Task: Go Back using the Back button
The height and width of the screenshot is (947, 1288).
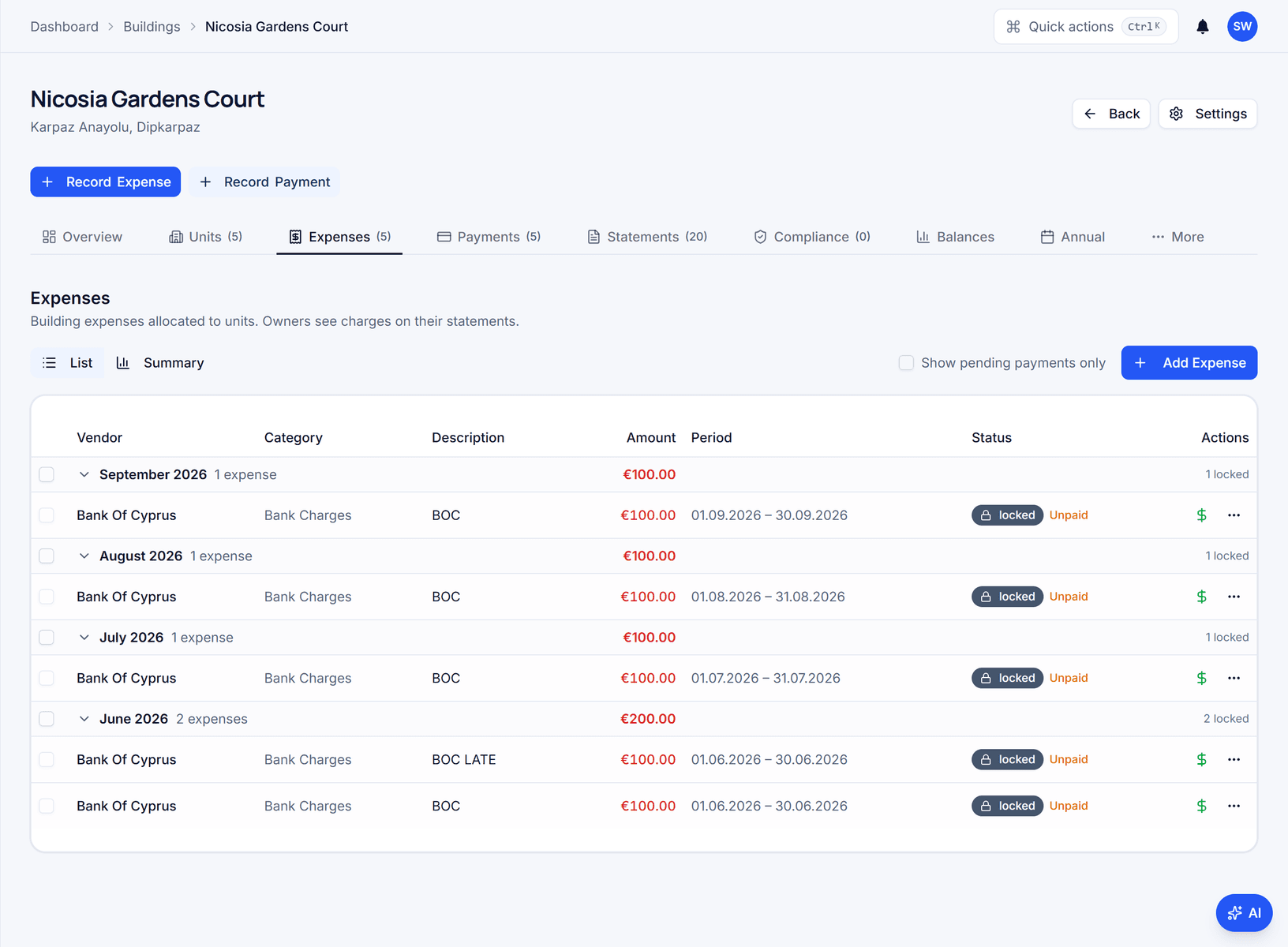Action: pyautogui.click(x=1110, y=114)
